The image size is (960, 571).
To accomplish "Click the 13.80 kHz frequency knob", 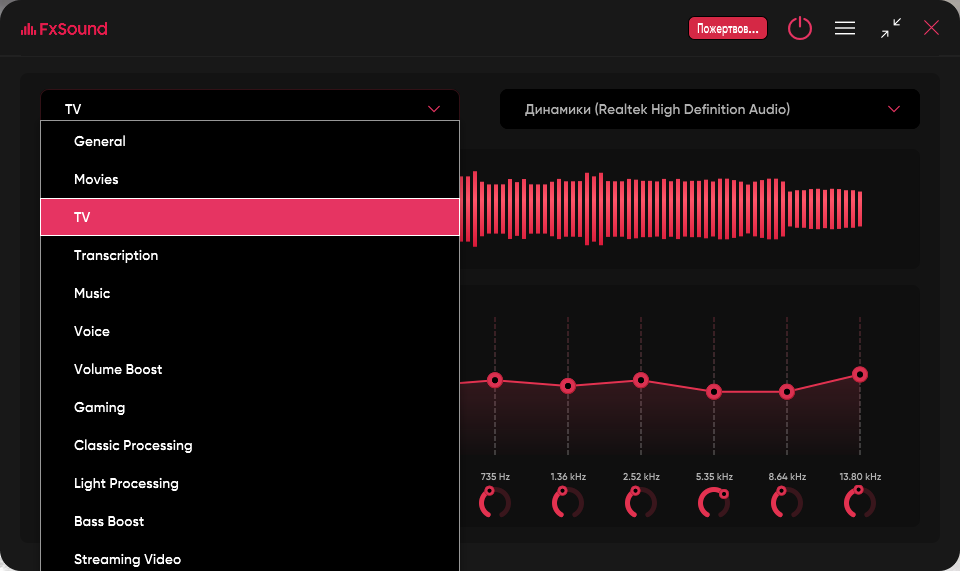I will tap(860, 502).
